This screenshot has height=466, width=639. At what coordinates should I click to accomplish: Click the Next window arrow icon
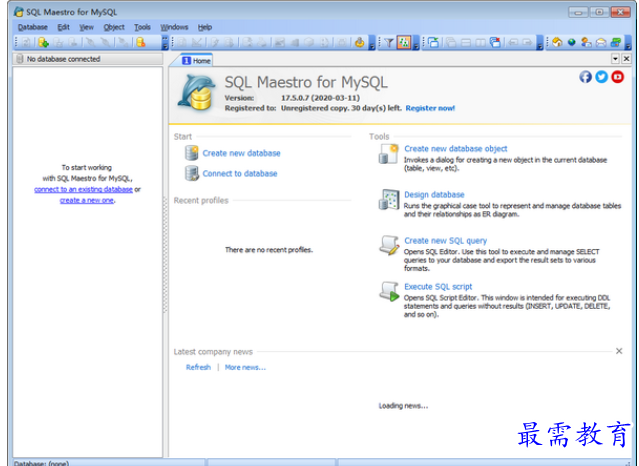527,42
